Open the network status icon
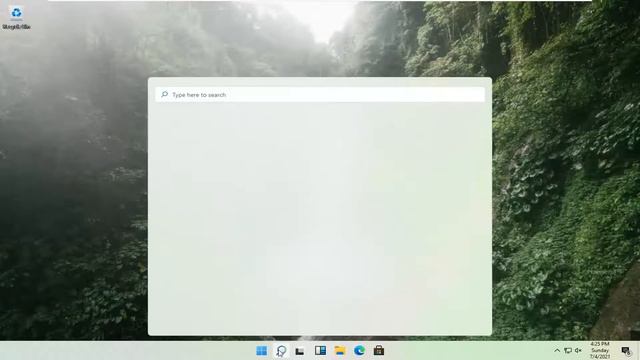Viewport: 640px width, 360px height. (x=568, y=351)
